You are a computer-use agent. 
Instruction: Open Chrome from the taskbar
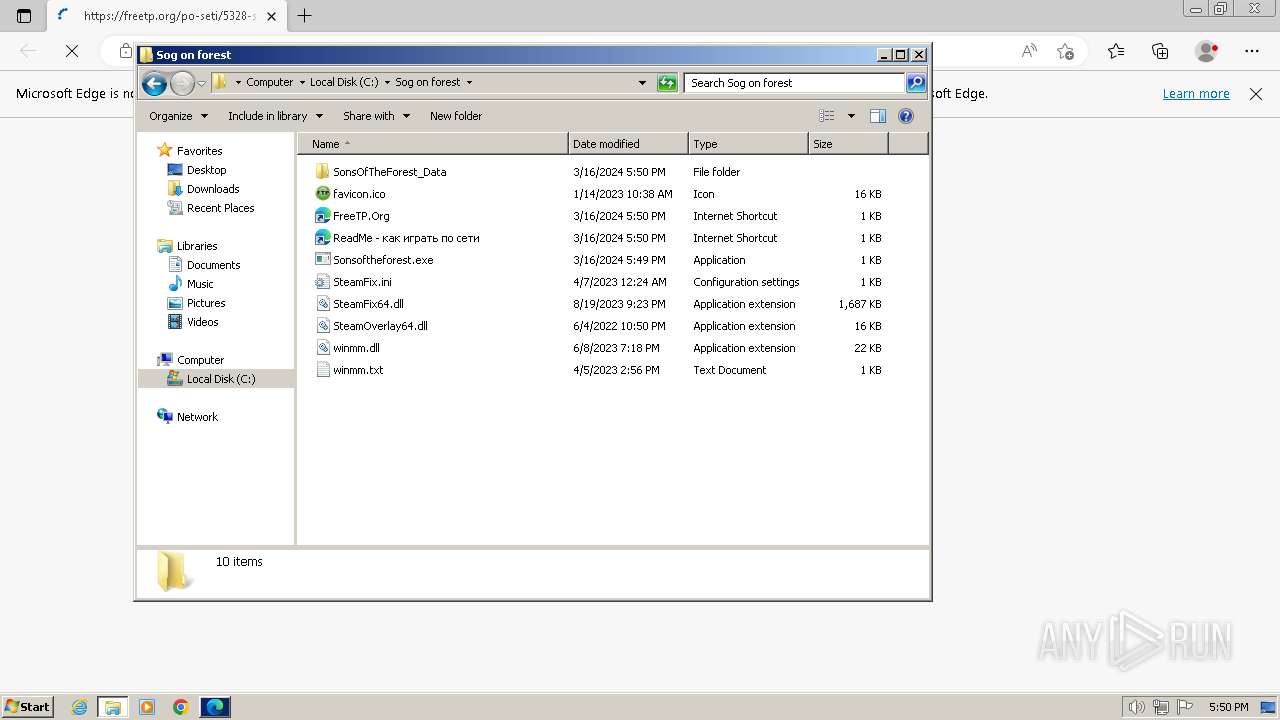[180, 707]
